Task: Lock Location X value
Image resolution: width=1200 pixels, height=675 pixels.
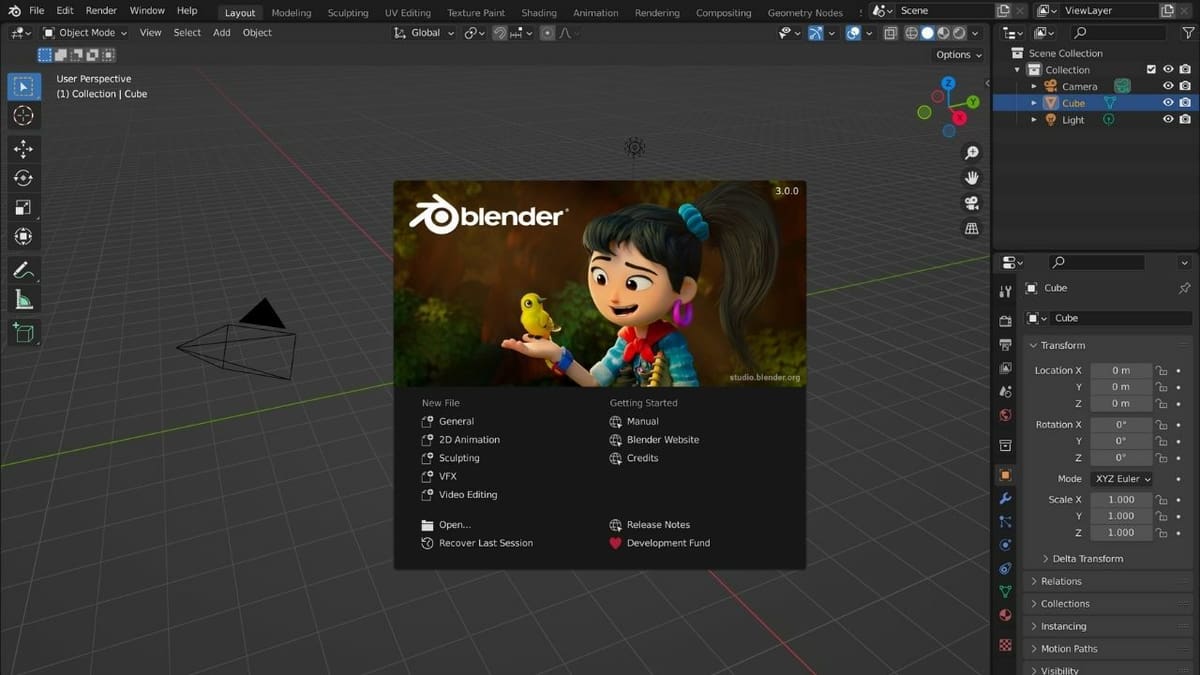Action: (1161, 371)
